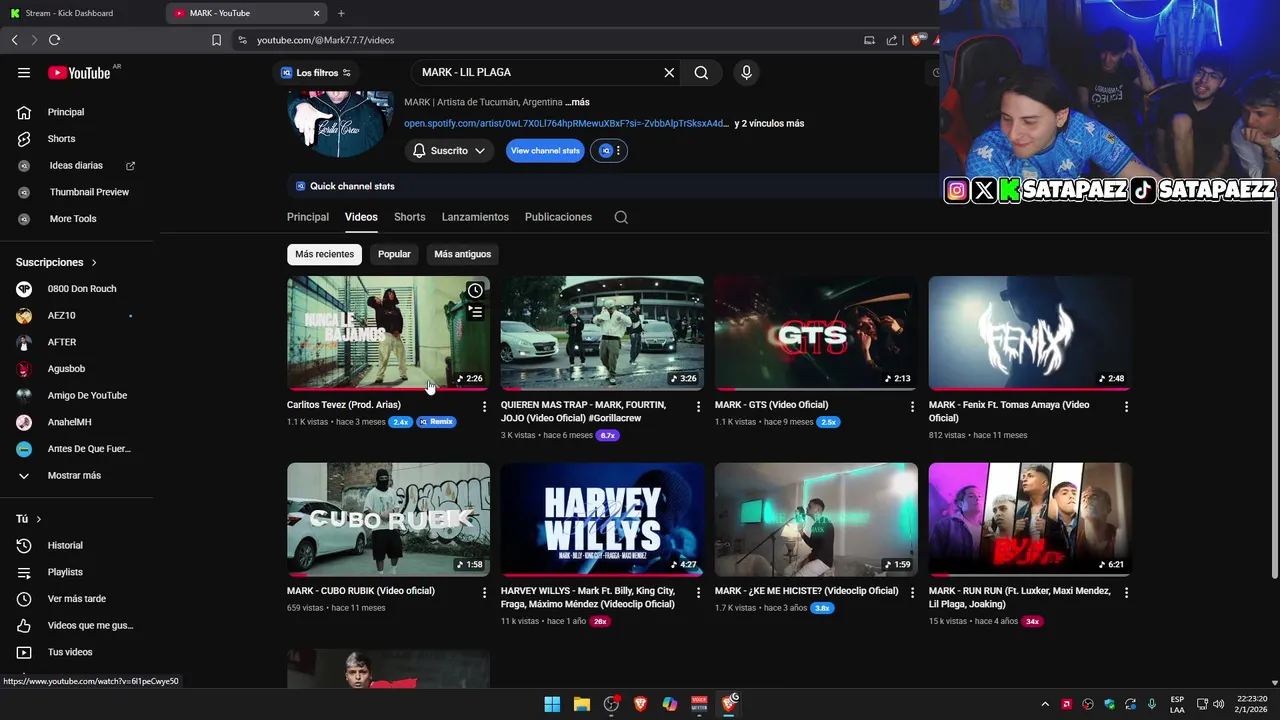Search within the channel magnifier icon

pos(621,217)
